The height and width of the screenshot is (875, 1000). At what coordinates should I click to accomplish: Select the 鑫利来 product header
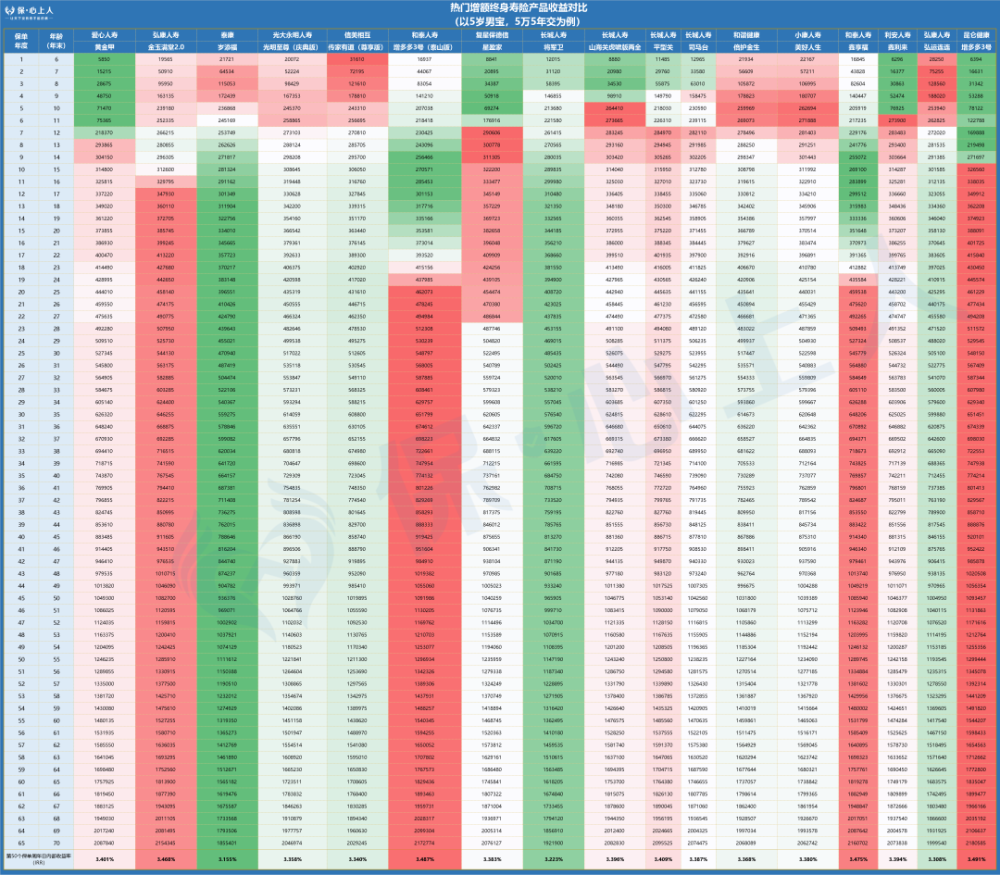(897, 47)
